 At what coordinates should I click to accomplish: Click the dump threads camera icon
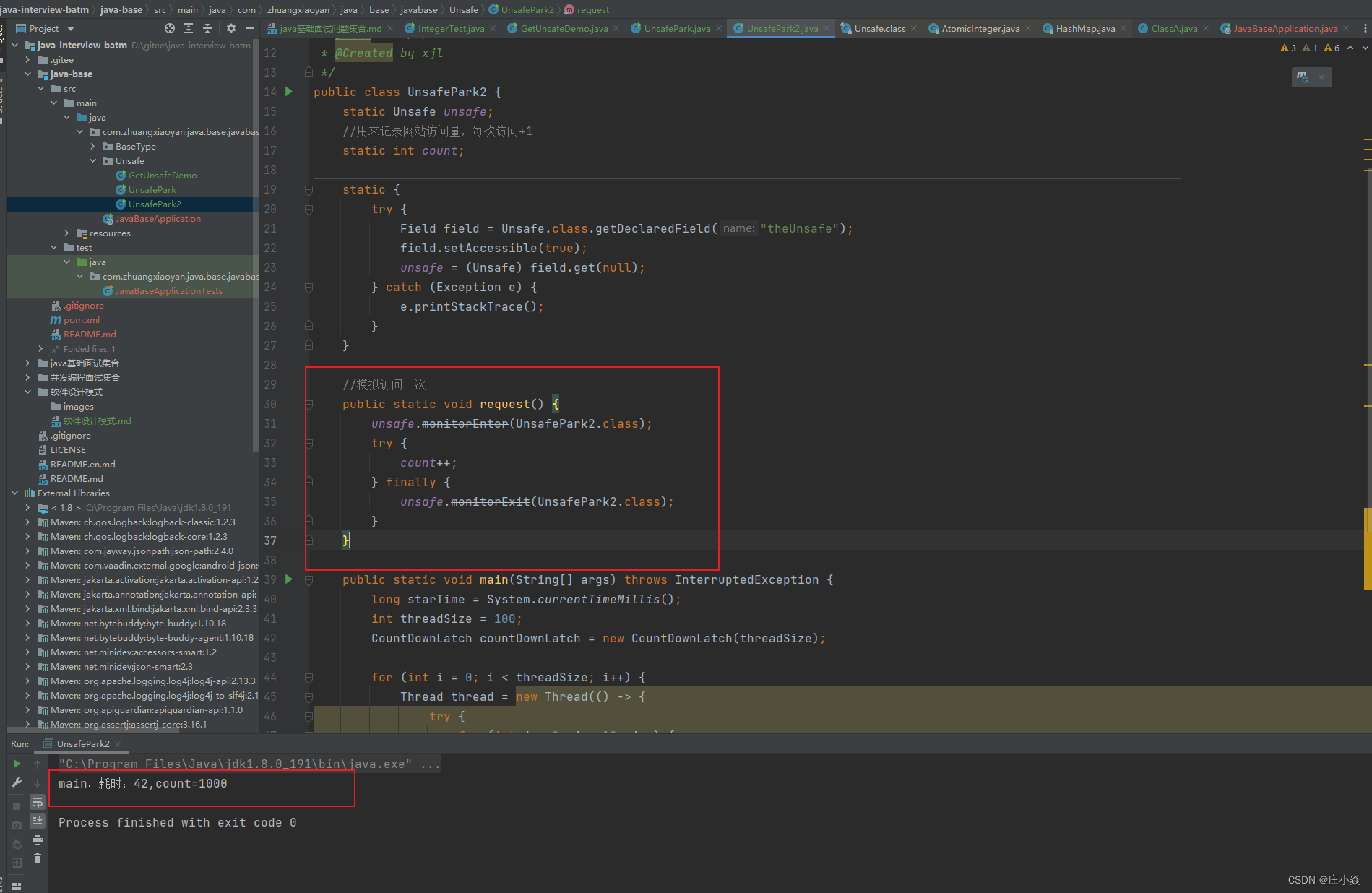point(17,825)
